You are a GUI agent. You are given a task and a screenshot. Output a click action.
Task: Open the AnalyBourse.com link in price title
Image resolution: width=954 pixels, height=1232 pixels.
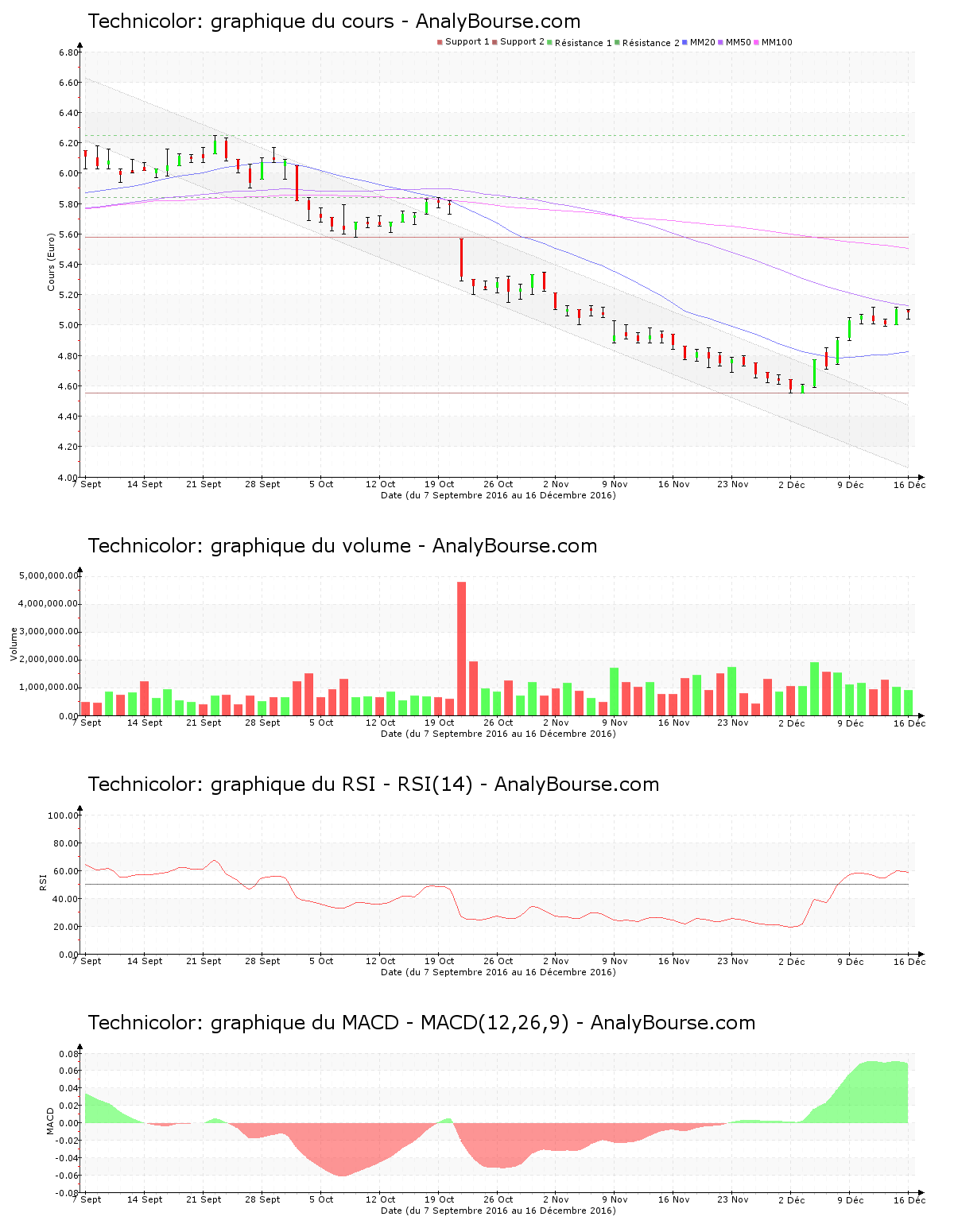tap(500, 21)
